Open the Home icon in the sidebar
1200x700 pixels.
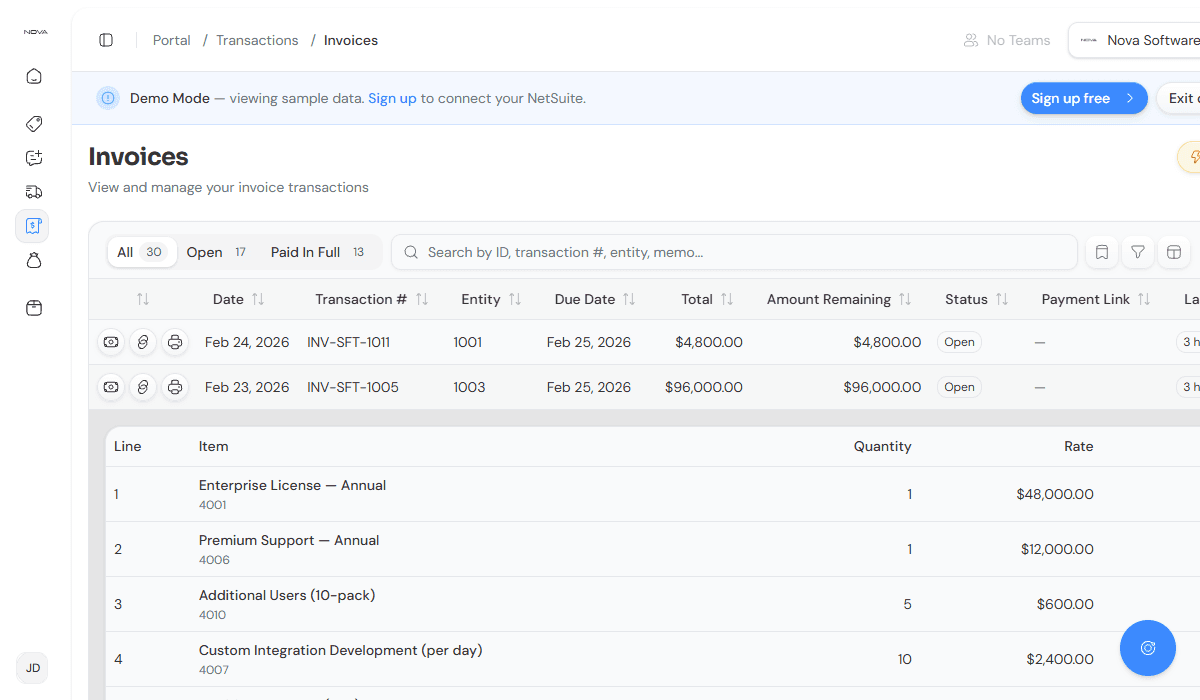(x=34, y=76)
